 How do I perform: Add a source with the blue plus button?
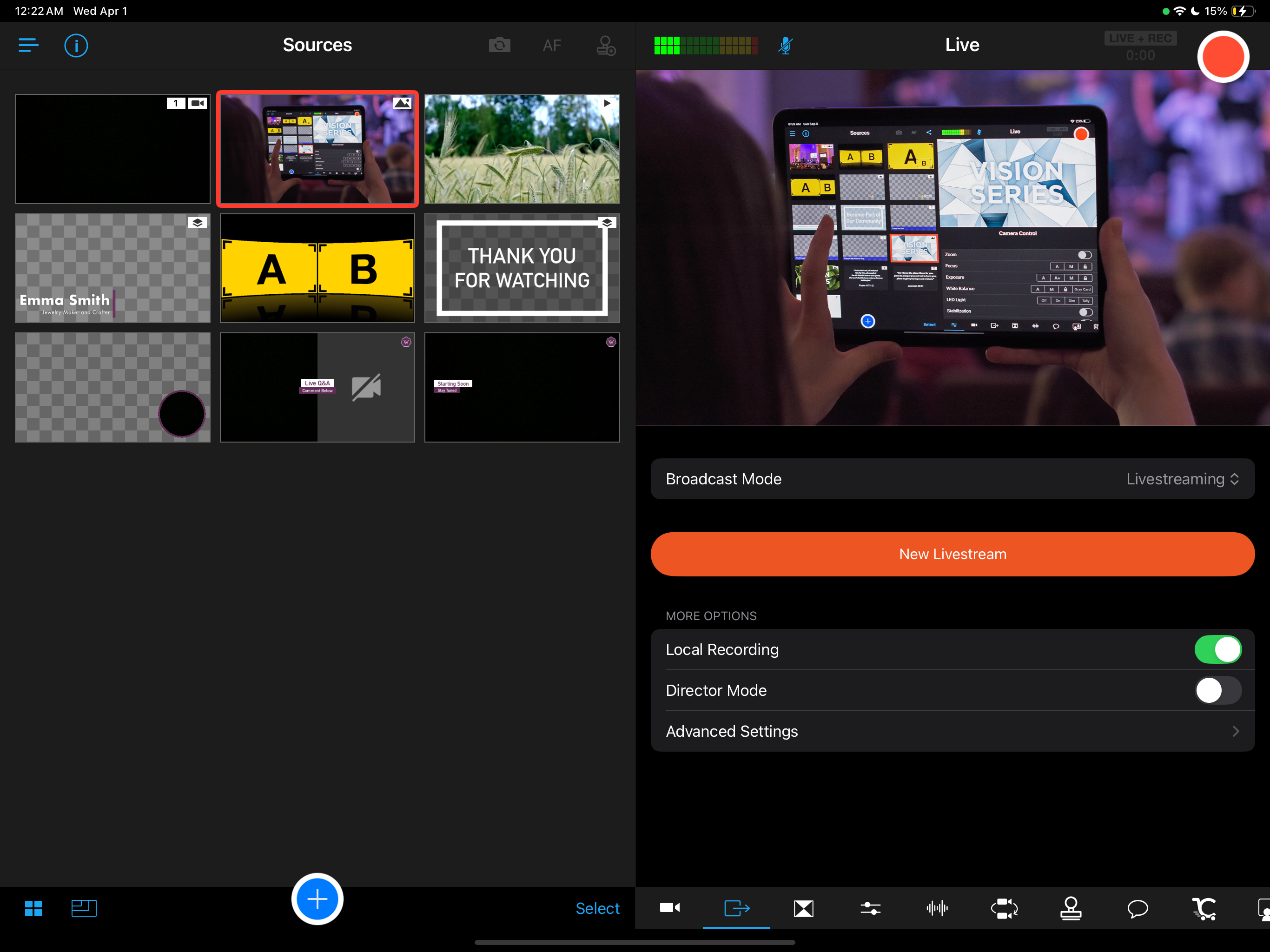[317, 899]
